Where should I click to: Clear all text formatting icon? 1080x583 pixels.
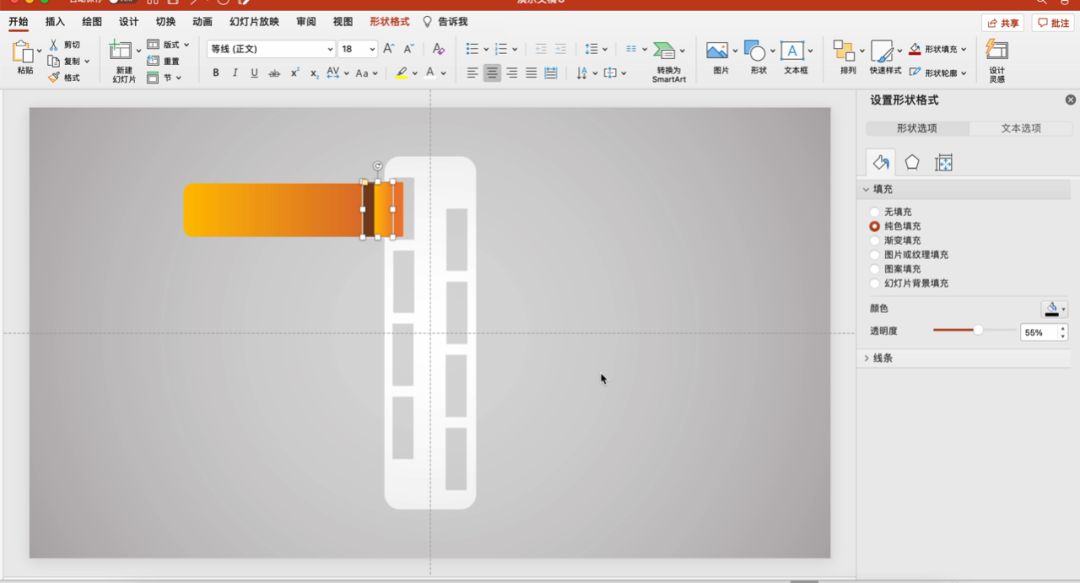click(x=438, y=48)
